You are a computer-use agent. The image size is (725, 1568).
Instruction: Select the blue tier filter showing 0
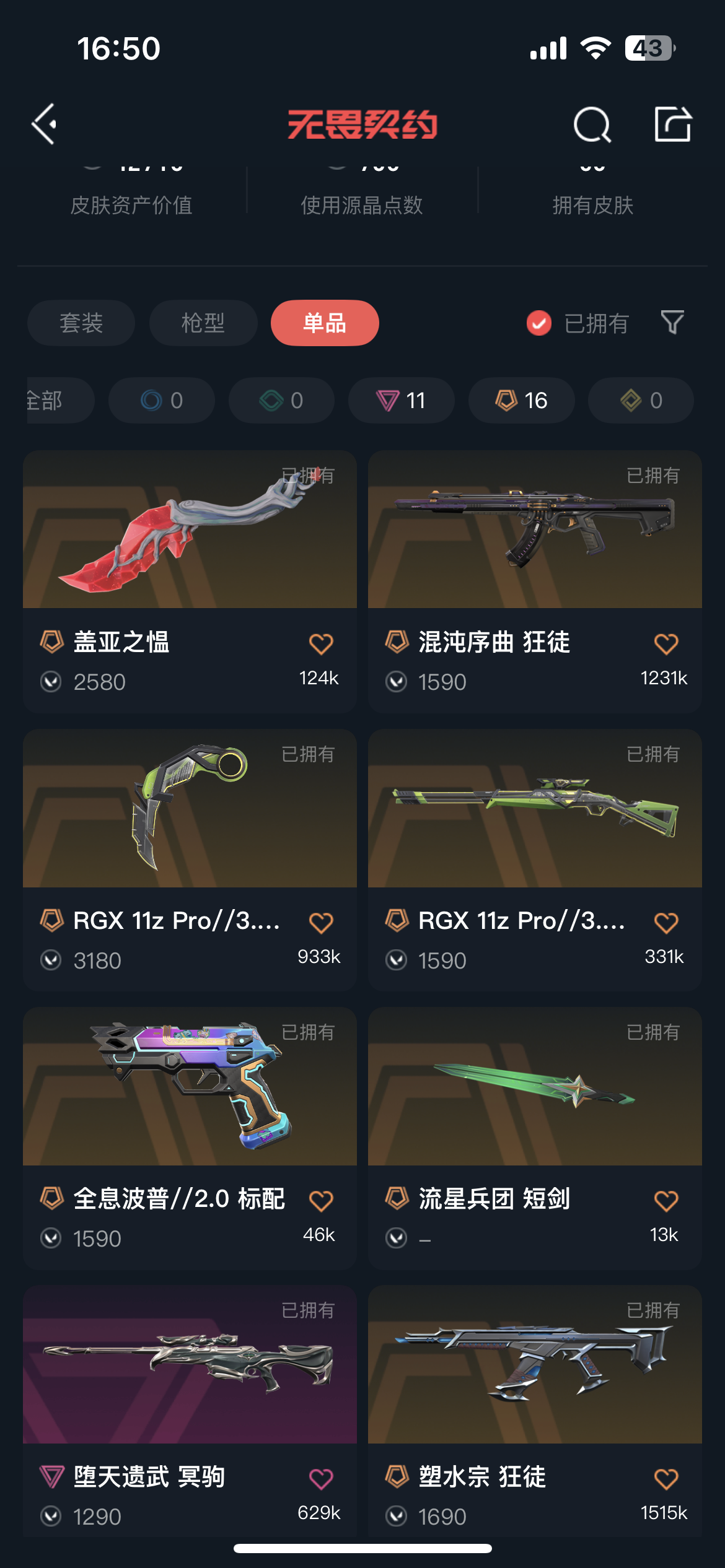point(162,400)
